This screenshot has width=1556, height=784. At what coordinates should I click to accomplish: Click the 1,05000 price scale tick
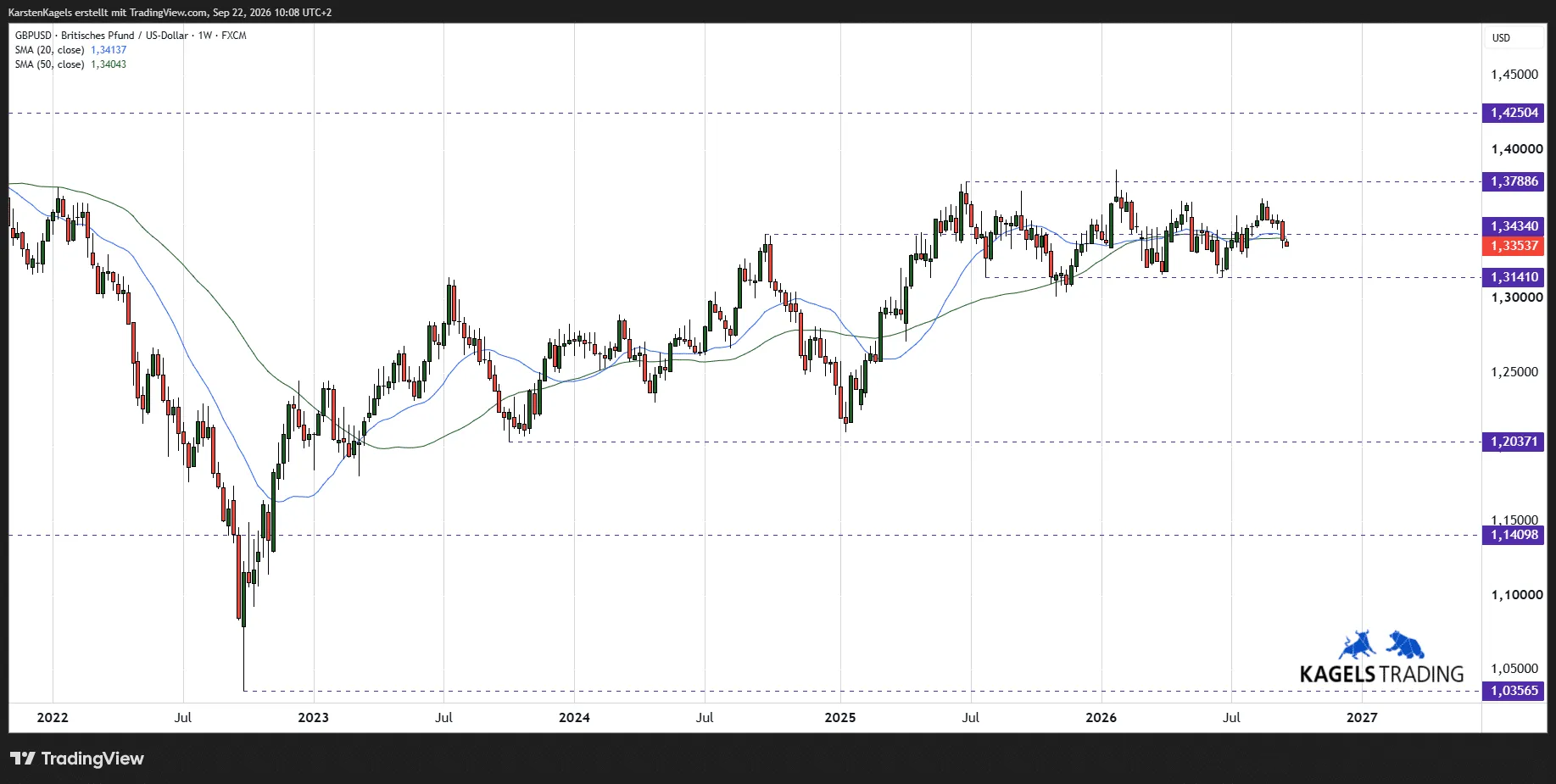tap(1514, 669)
